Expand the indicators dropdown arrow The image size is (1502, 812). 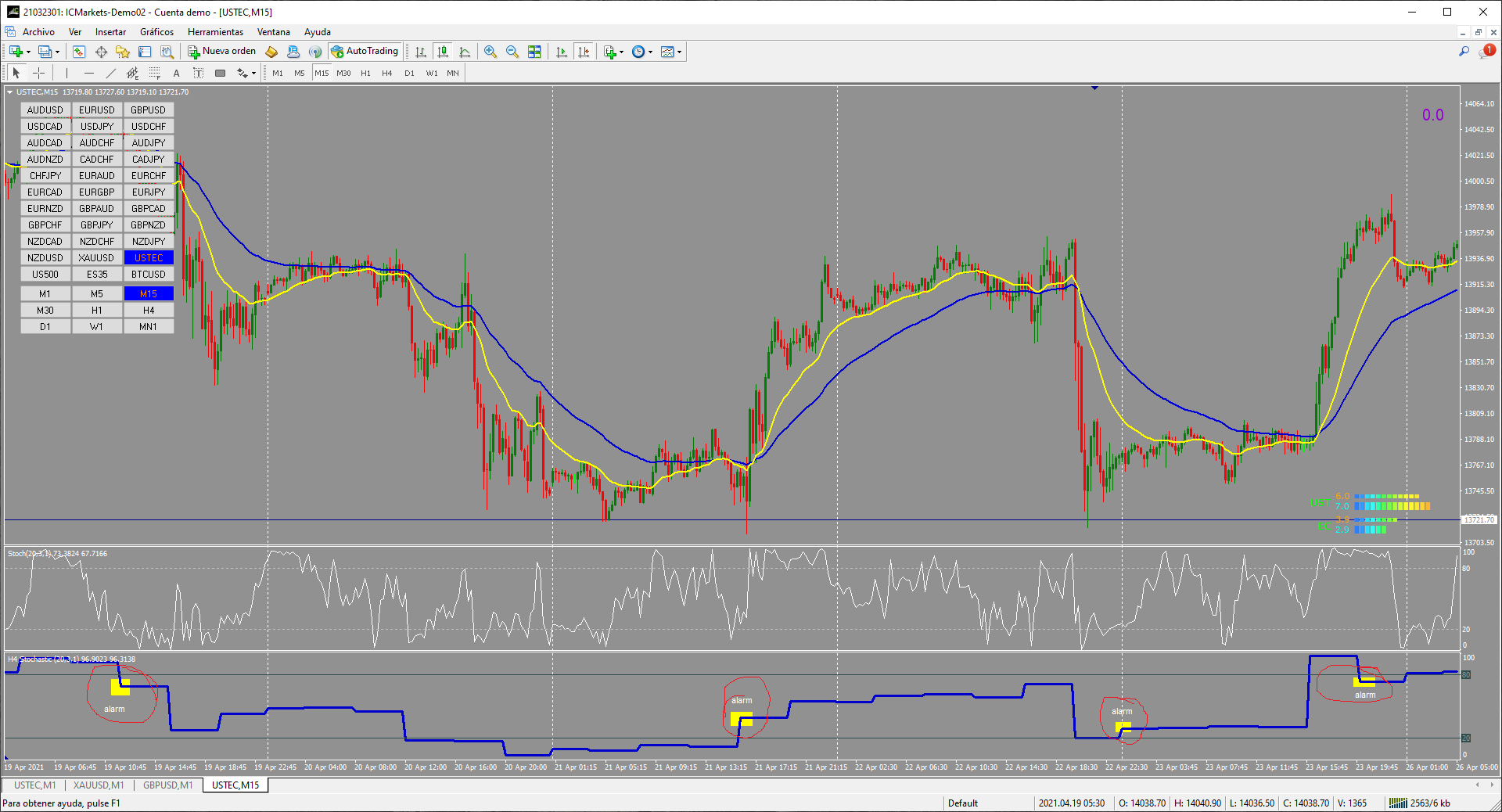tap(621, 52)
